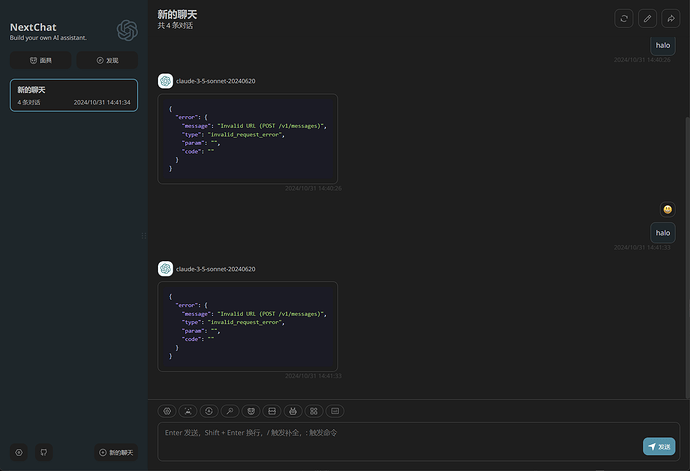Start a 新的聊天 from sidebar bottom
690x471 pixels.
pos(116,453)
